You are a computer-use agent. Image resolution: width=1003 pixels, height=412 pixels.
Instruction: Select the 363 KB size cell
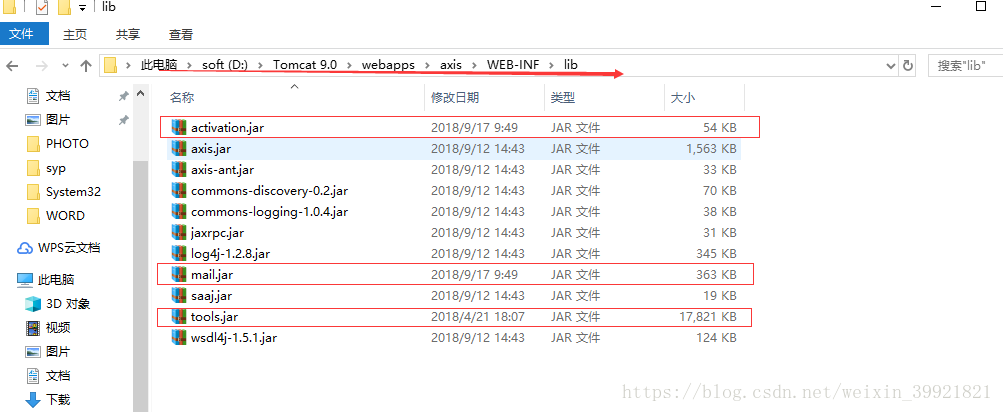716,275
